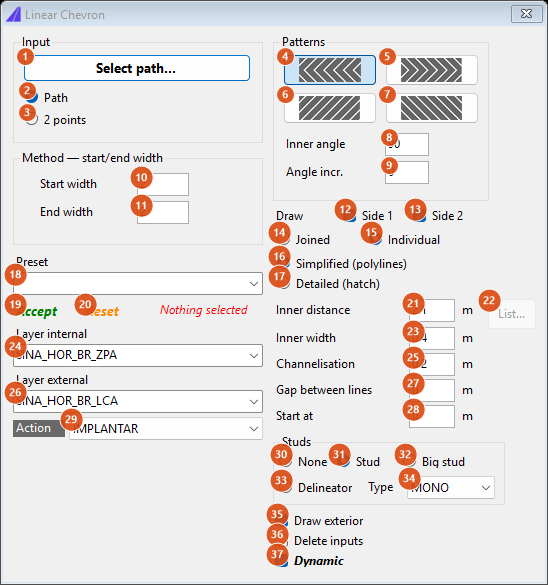Open the stud Type MONO dropdown
This screenshot has width=548, height=585.
pyautogui.click(x=451, y=488)
